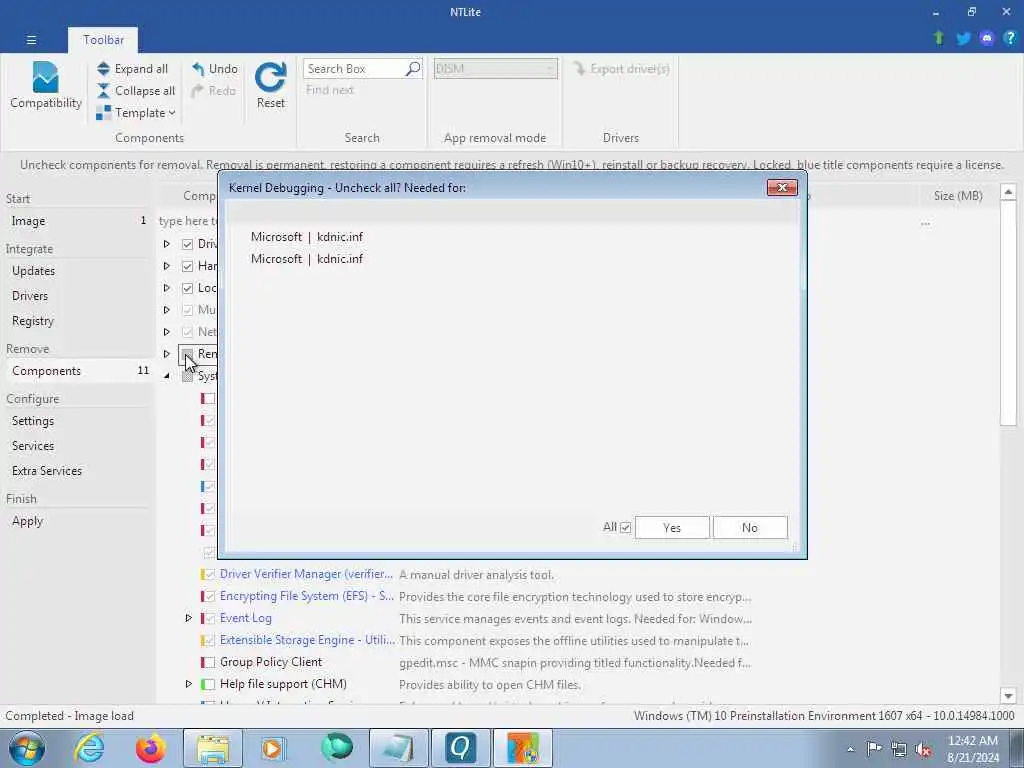Click the Redo button

pos(214,91)
